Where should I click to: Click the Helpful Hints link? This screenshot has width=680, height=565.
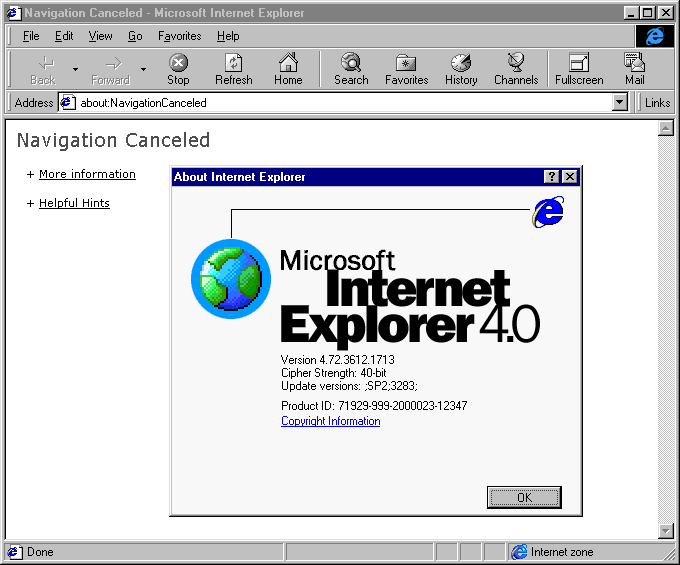click(74, 203)
